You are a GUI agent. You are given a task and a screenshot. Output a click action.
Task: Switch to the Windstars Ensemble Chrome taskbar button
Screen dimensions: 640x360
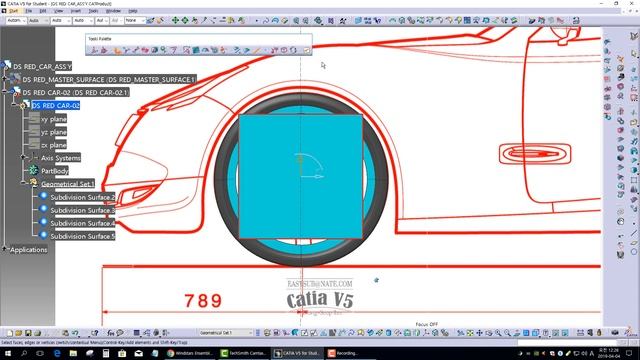tap(190, 353)
